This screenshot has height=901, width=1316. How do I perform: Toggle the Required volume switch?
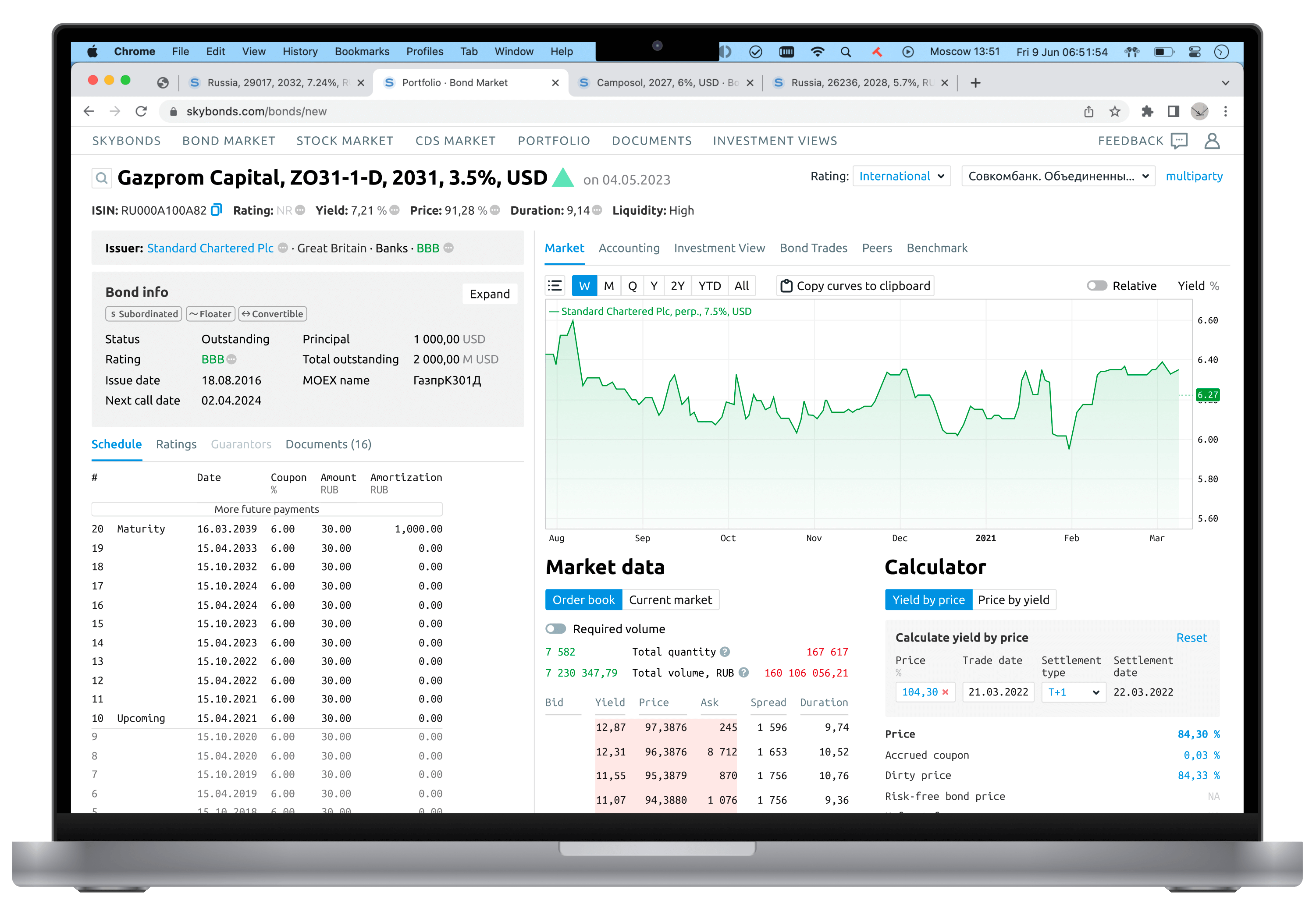pos(555,628)
